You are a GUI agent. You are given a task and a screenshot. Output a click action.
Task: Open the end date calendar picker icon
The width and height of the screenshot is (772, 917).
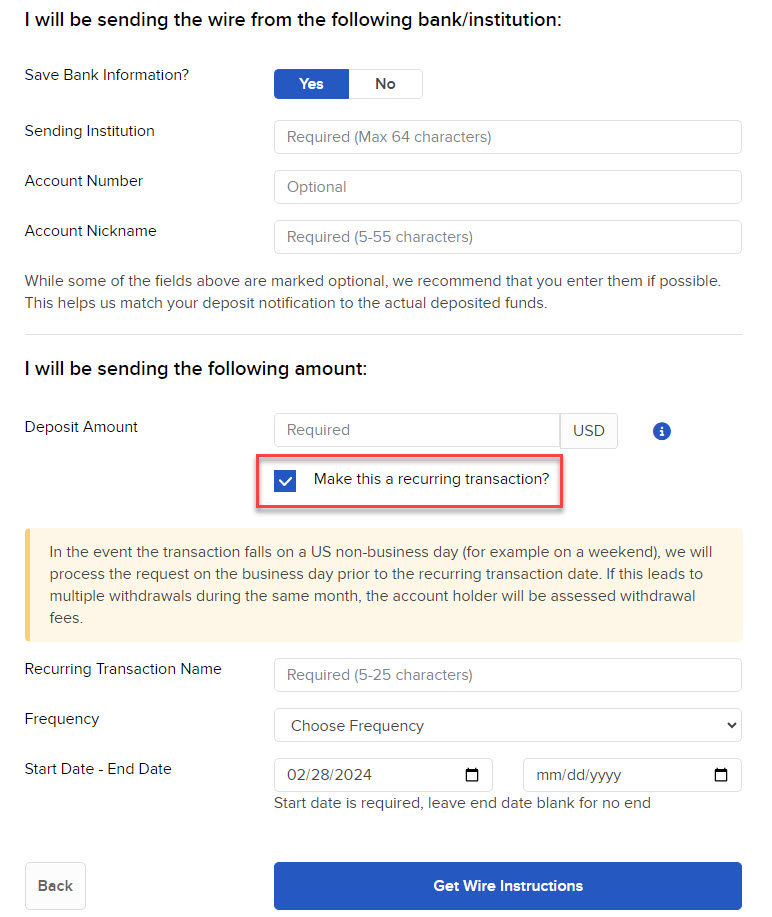pyautogui.click(x=720, y=775)
